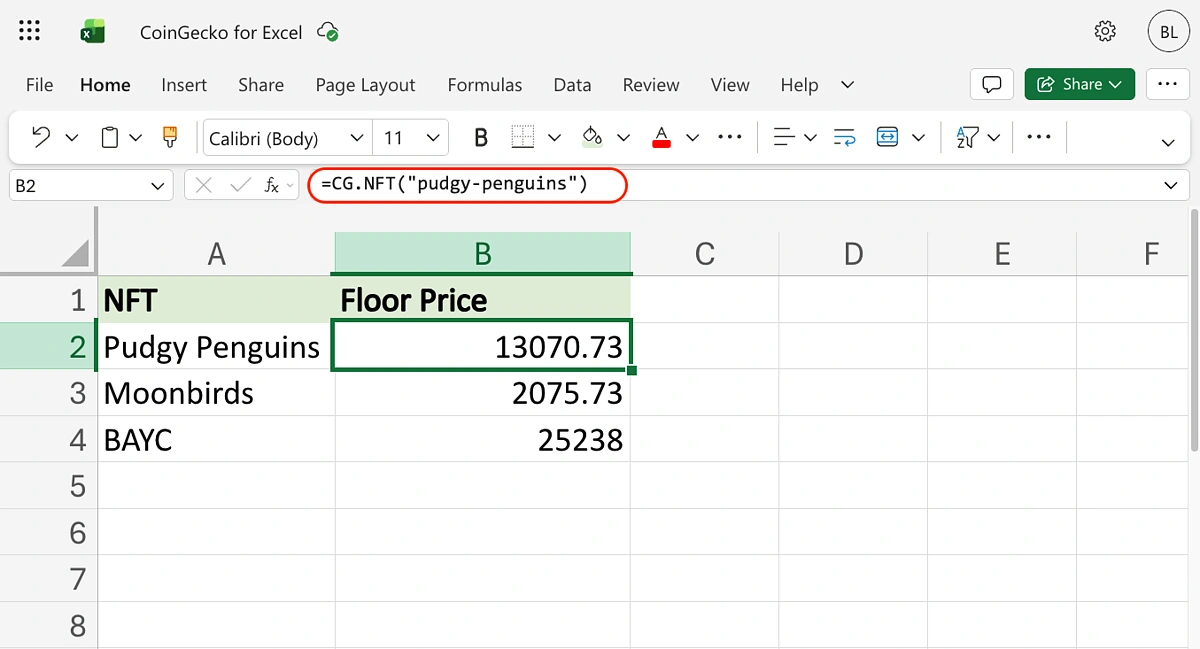
Task: Click the confirm checkmark in formula bar
Action: (x=240, y=185)
